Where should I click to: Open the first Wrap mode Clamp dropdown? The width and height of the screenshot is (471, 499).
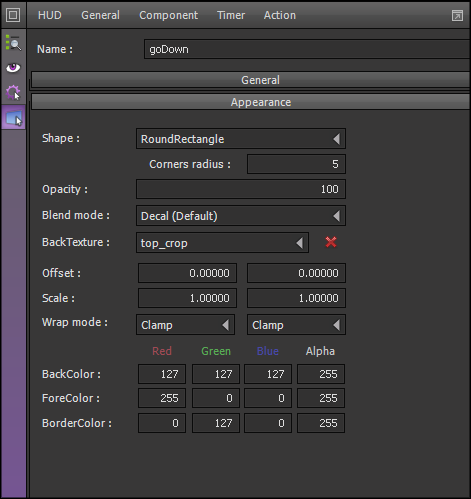[185, 325]
